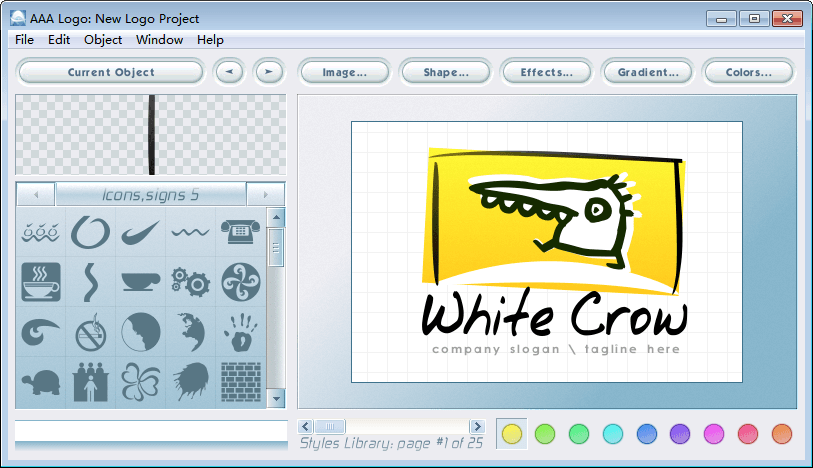Select the no smoking sign icon
This screenshot has width=813, height=468.
pyautogui.click(x=90, y=332)
